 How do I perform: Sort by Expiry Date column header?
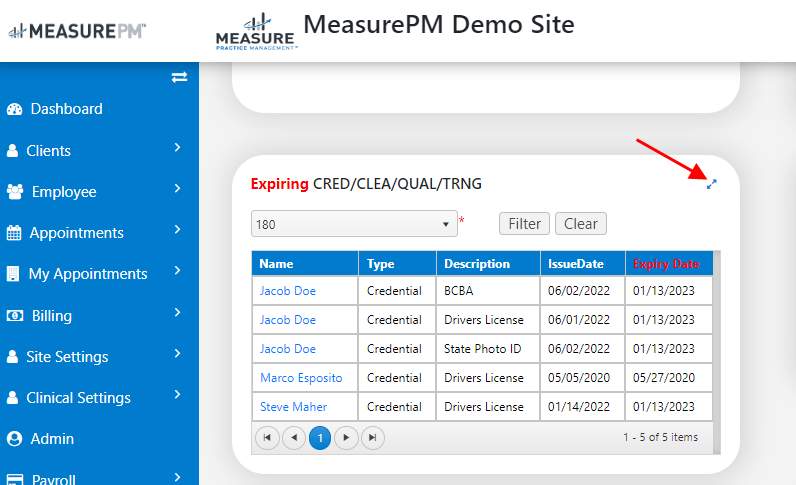pyautogui.click(x=669, y=264)
